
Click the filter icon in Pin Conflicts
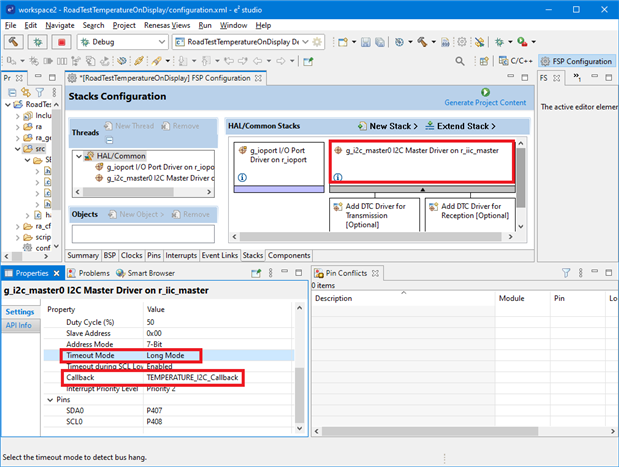click(x=565, y=272)
